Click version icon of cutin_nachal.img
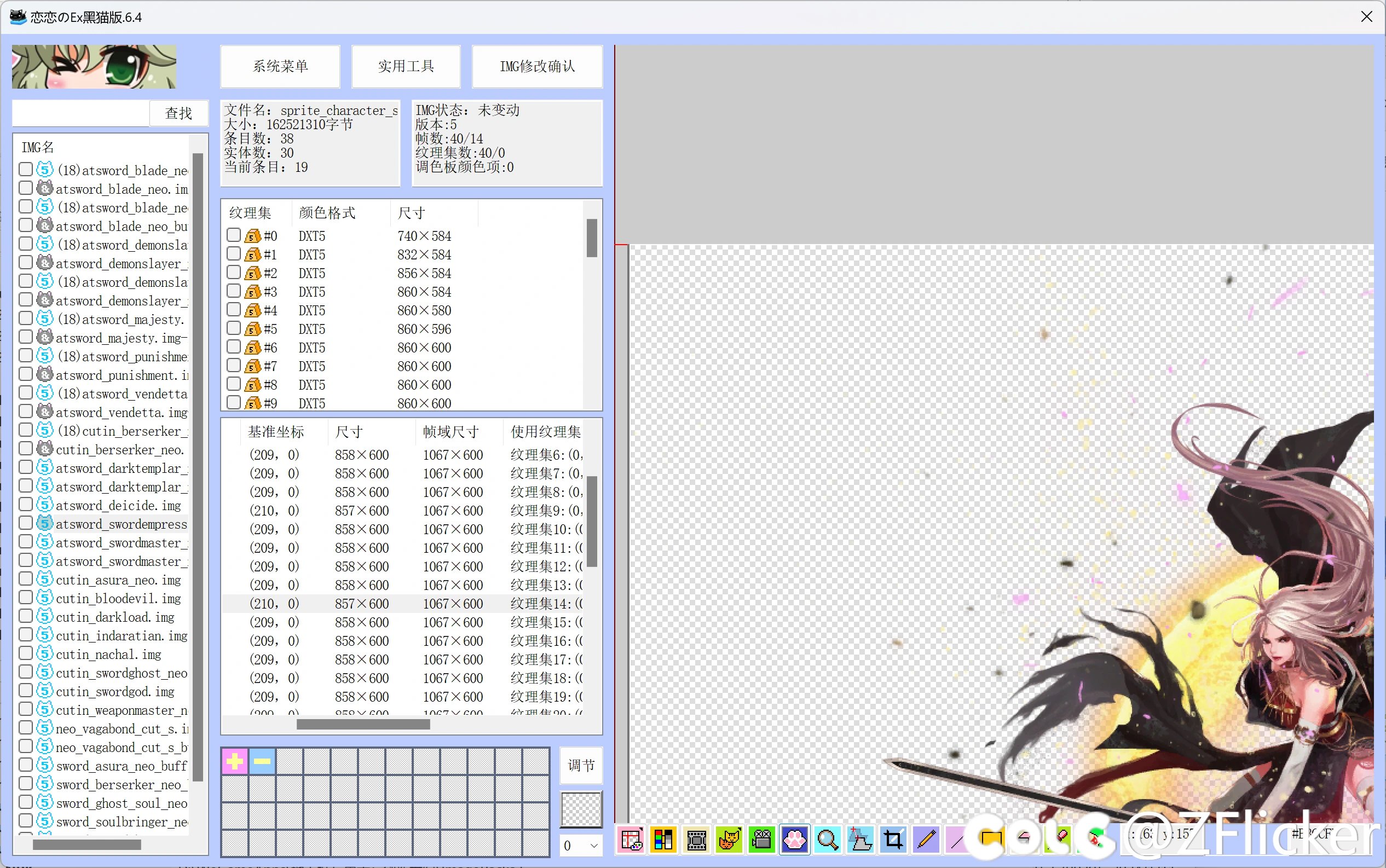Viewport: 1386px width, 868px height. pyautogui.click(x=45, y=653)
